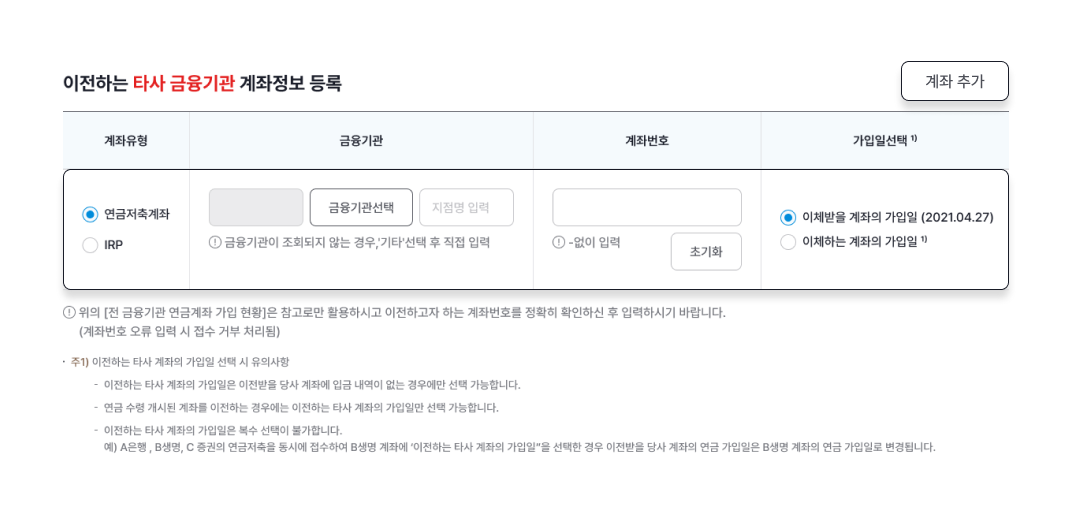Click the 계좌유형 column header
Image resolution: width=1072 pixels, height=521 pixels.
pyautogui.click(x=126, y=141)
